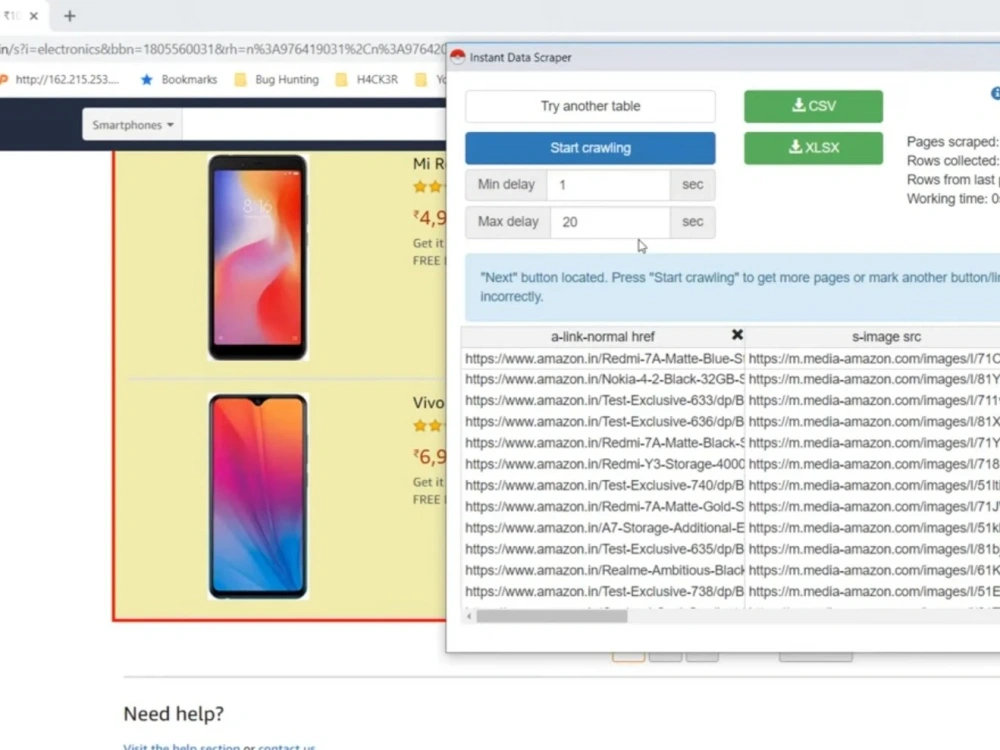Screen dimensions: 1000x750
Task: Edit the Max delay value field
Action: [610, 222]
